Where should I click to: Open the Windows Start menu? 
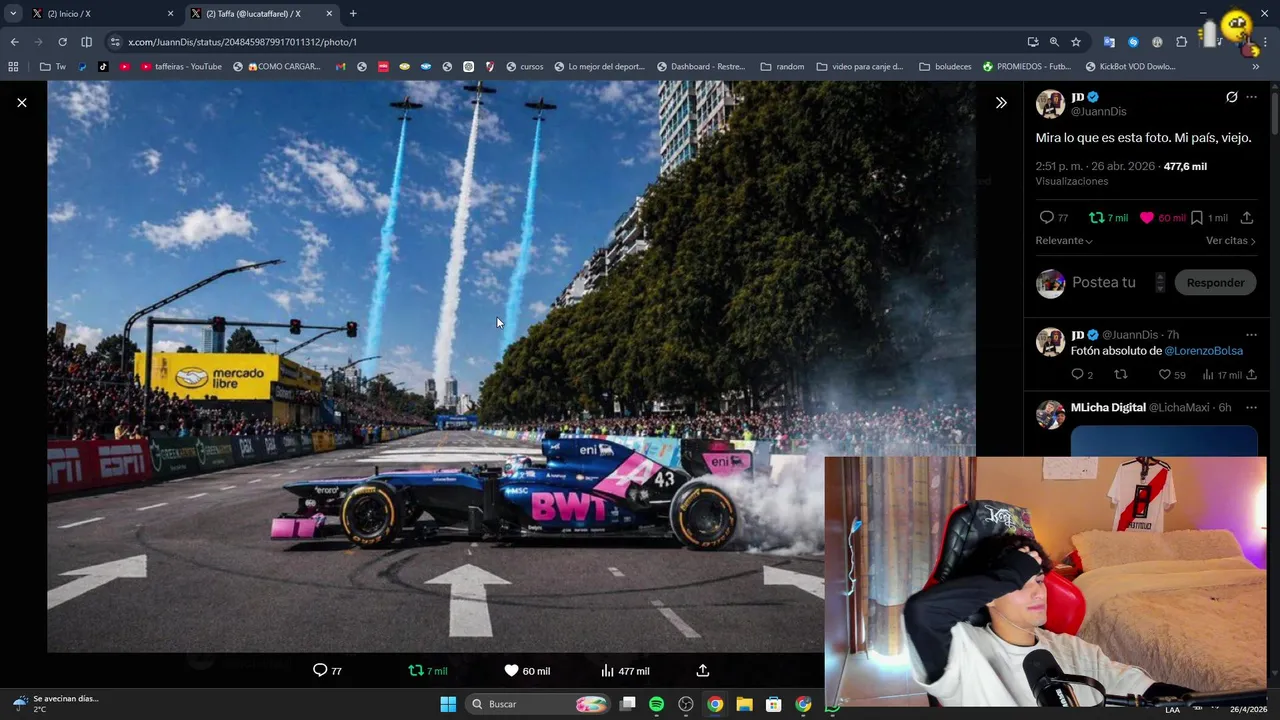(448, 704)
